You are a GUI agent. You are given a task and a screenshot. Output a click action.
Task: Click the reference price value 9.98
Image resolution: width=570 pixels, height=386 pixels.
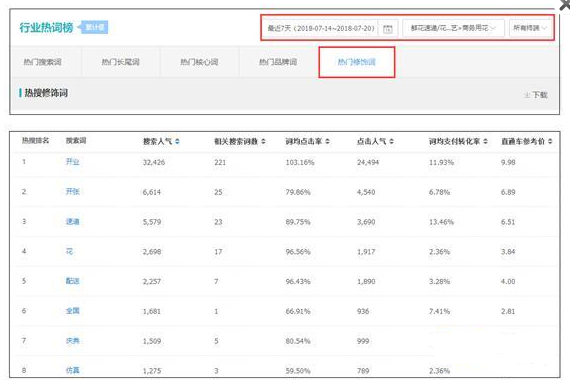(x=508, y=162)
